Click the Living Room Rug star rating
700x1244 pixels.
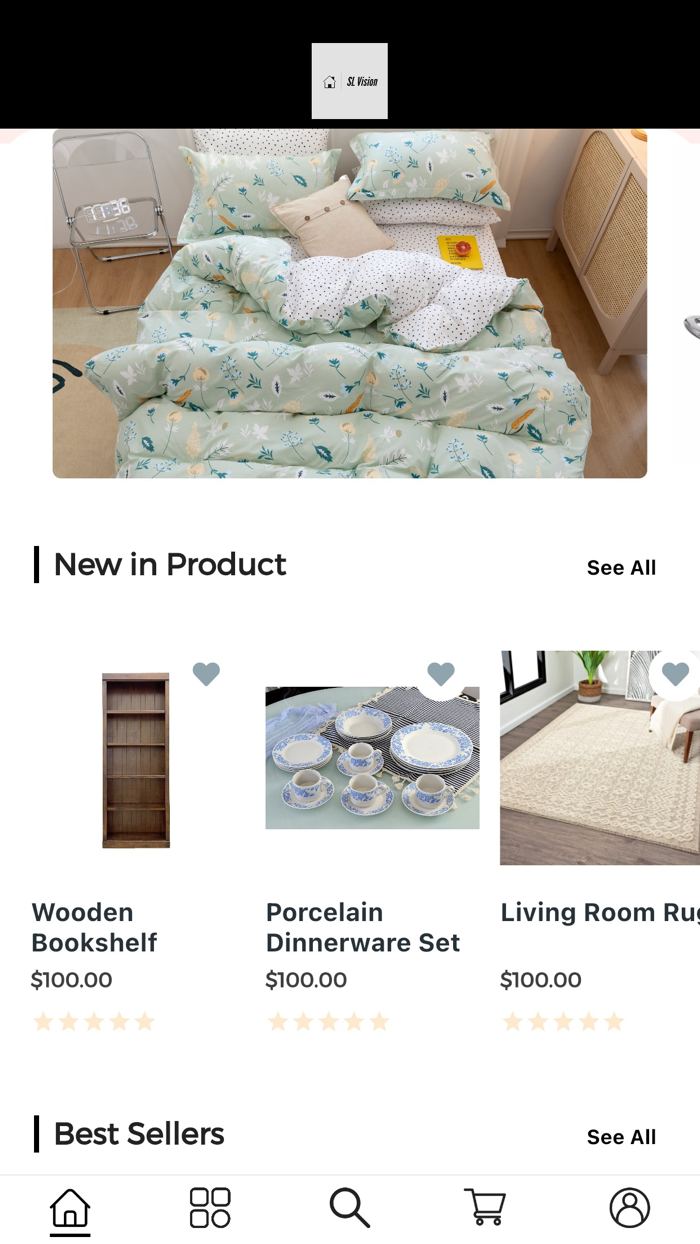pyautogui.click(x=563, y=1022)
